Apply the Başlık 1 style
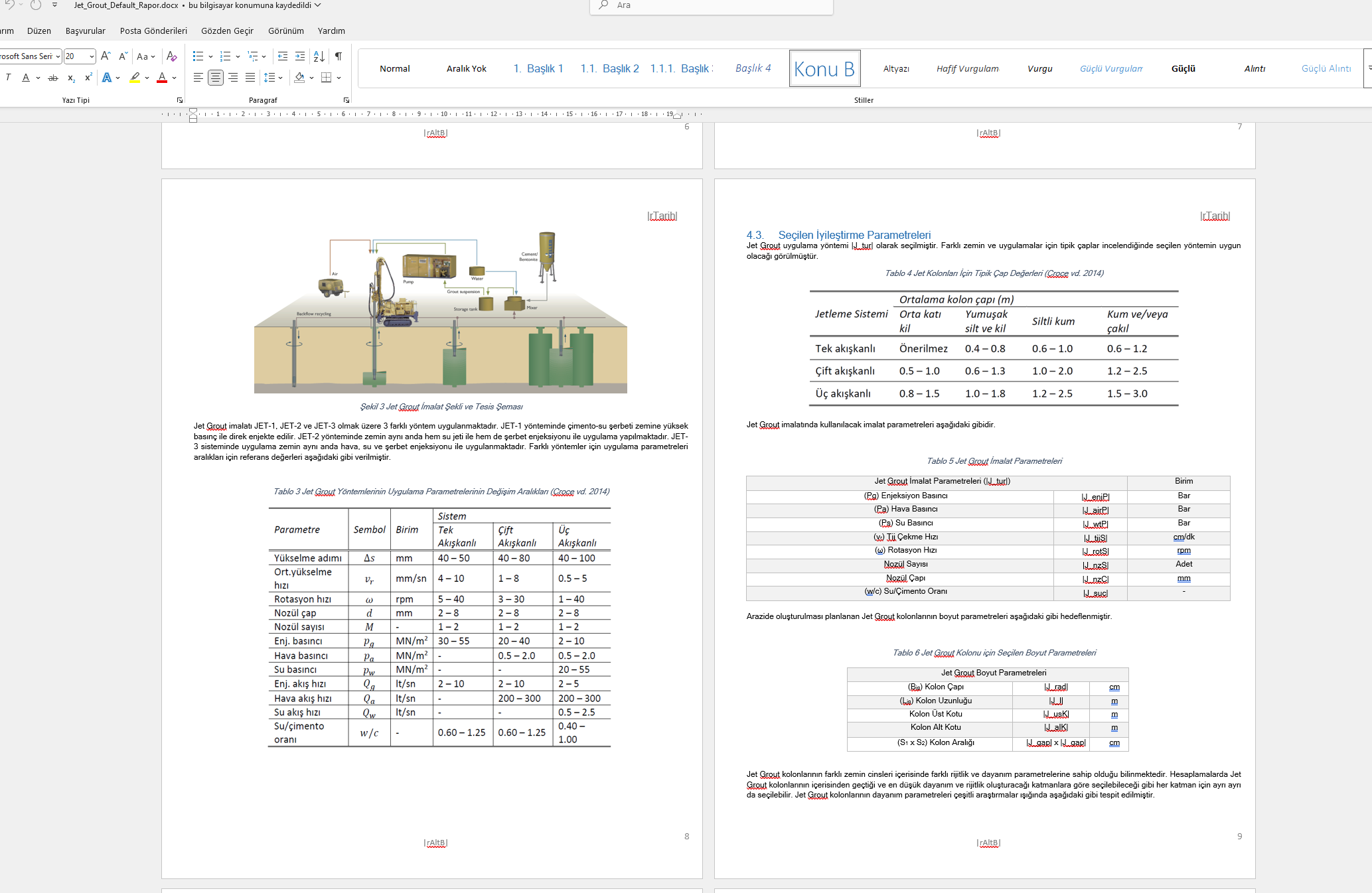1372x893 pixels. 538,68
